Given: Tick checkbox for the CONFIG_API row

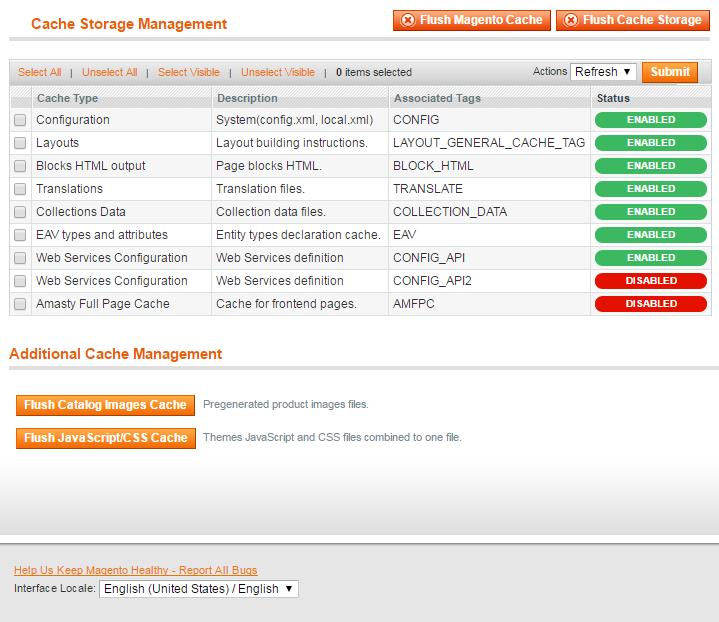Looking at the screenshot, I should click(20, 258).
